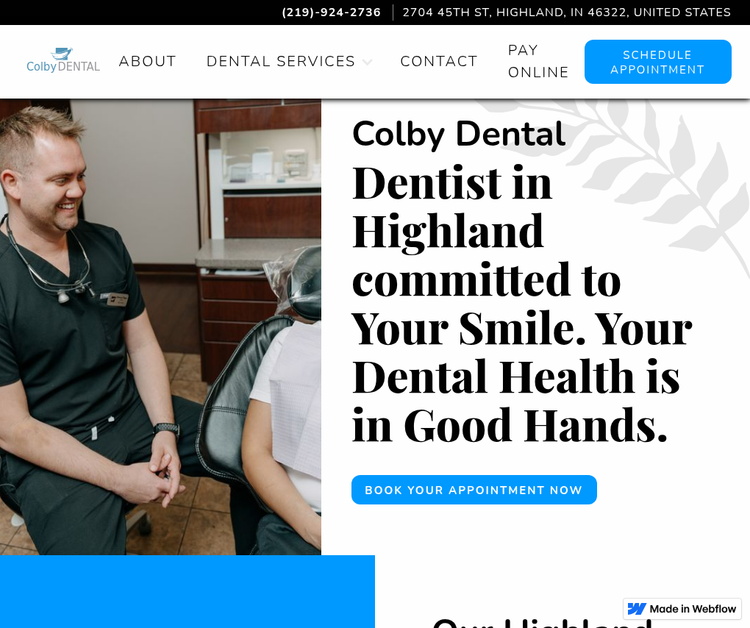
Task: Open the Made in Webflow badge text
Action: pyautogui.click(x=693, y=609)
